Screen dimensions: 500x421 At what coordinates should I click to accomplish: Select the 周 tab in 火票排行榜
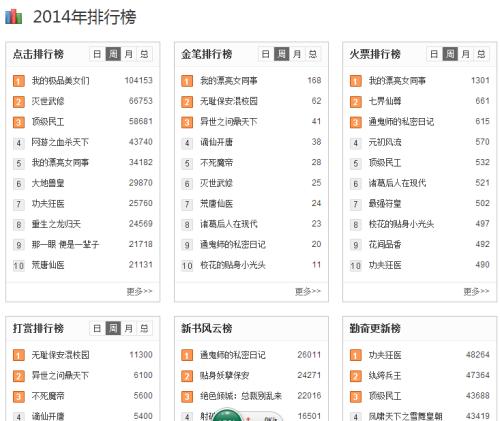(450, 54)
